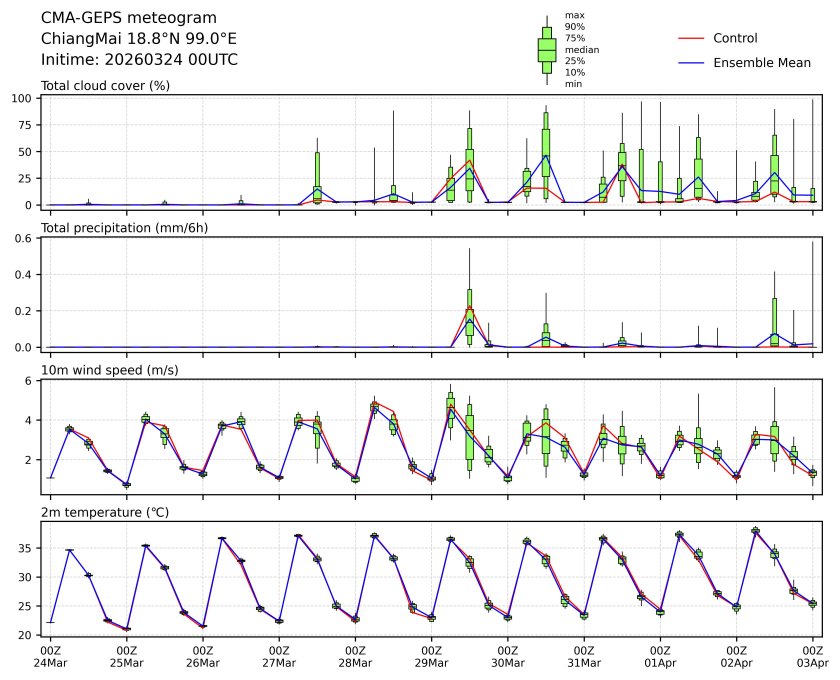Click the red Control line sample
The width and height of the screenshot is (840, 680).
(692, 38)
